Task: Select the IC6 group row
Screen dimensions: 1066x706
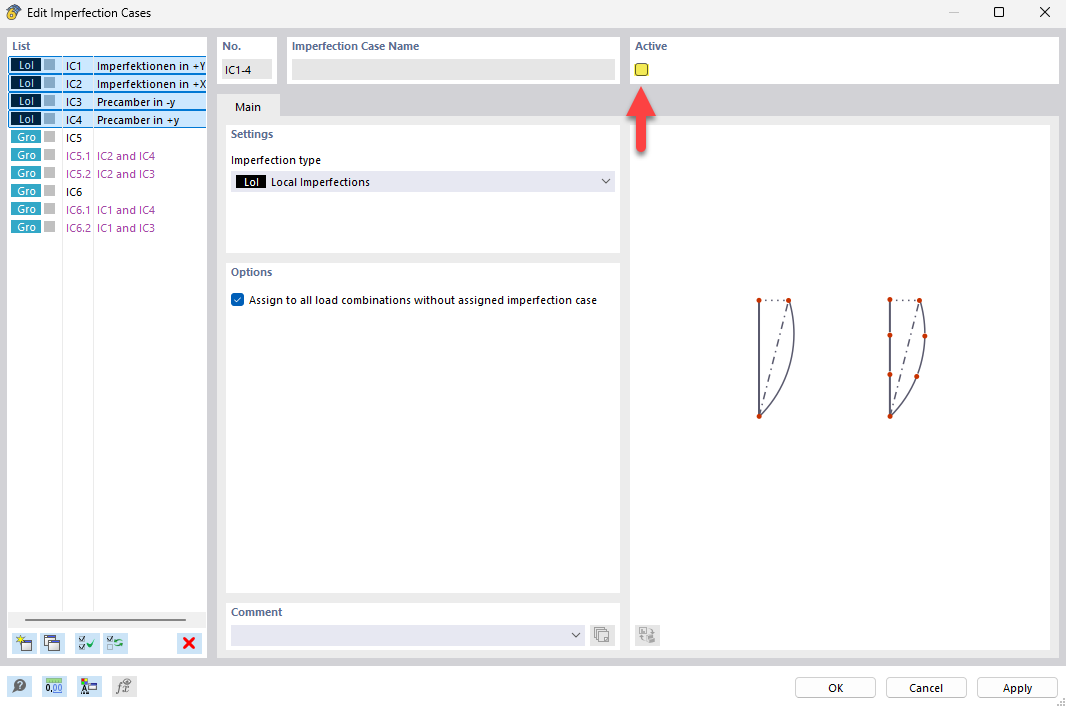Action: click(107, 192)
